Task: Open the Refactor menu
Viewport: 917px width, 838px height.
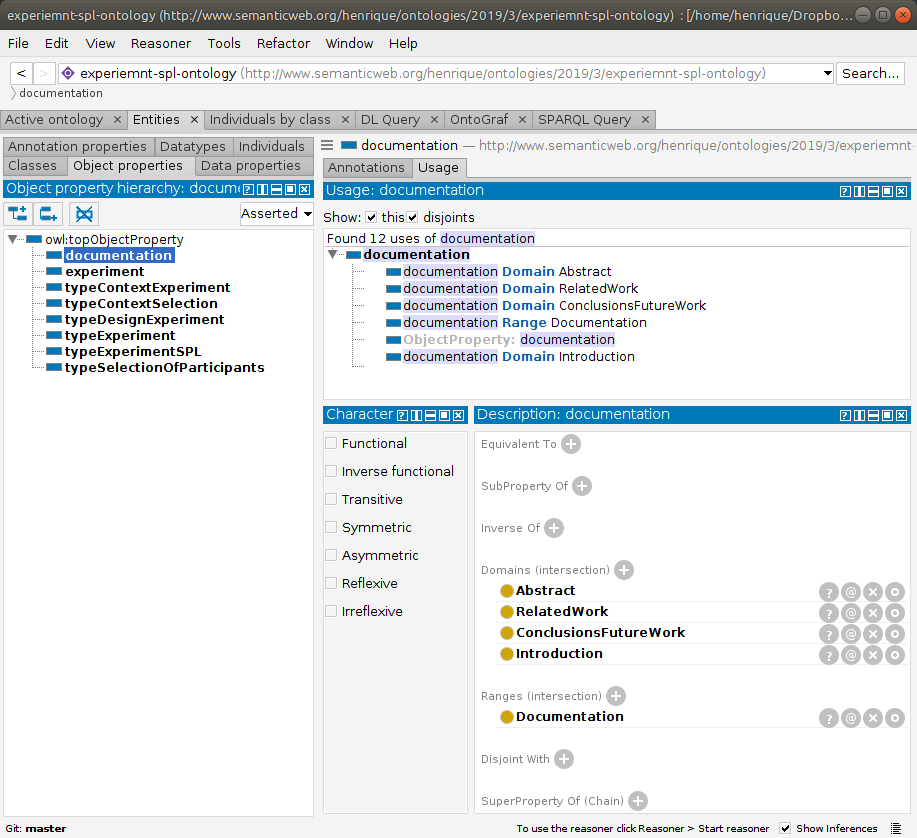Action: click(283, 43)
